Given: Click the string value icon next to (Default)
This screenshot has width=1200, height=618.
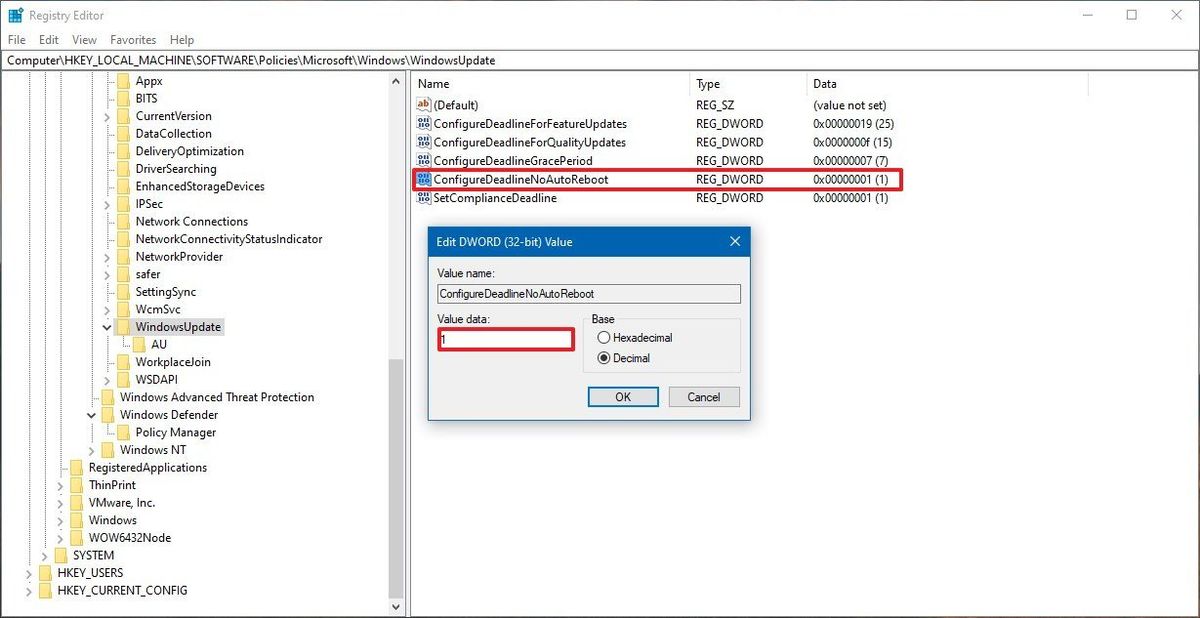Looking at the screenshot, I should (424, 104).
